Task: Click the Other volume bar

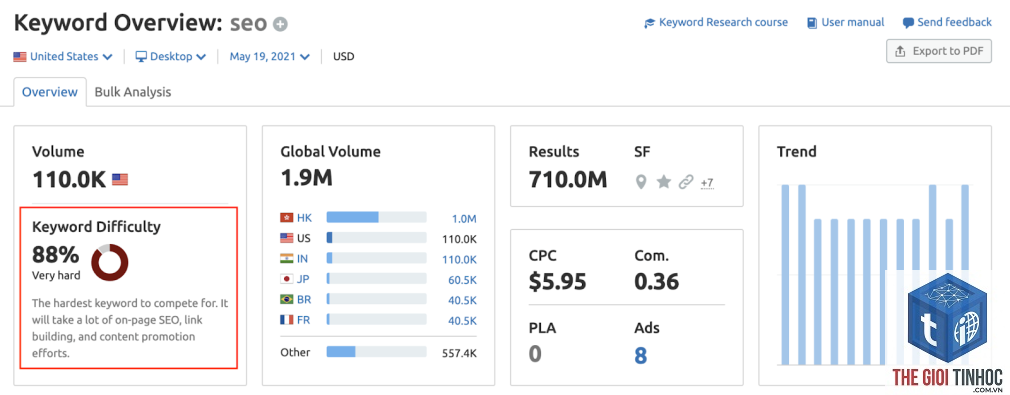Action: tap(376, 352)
